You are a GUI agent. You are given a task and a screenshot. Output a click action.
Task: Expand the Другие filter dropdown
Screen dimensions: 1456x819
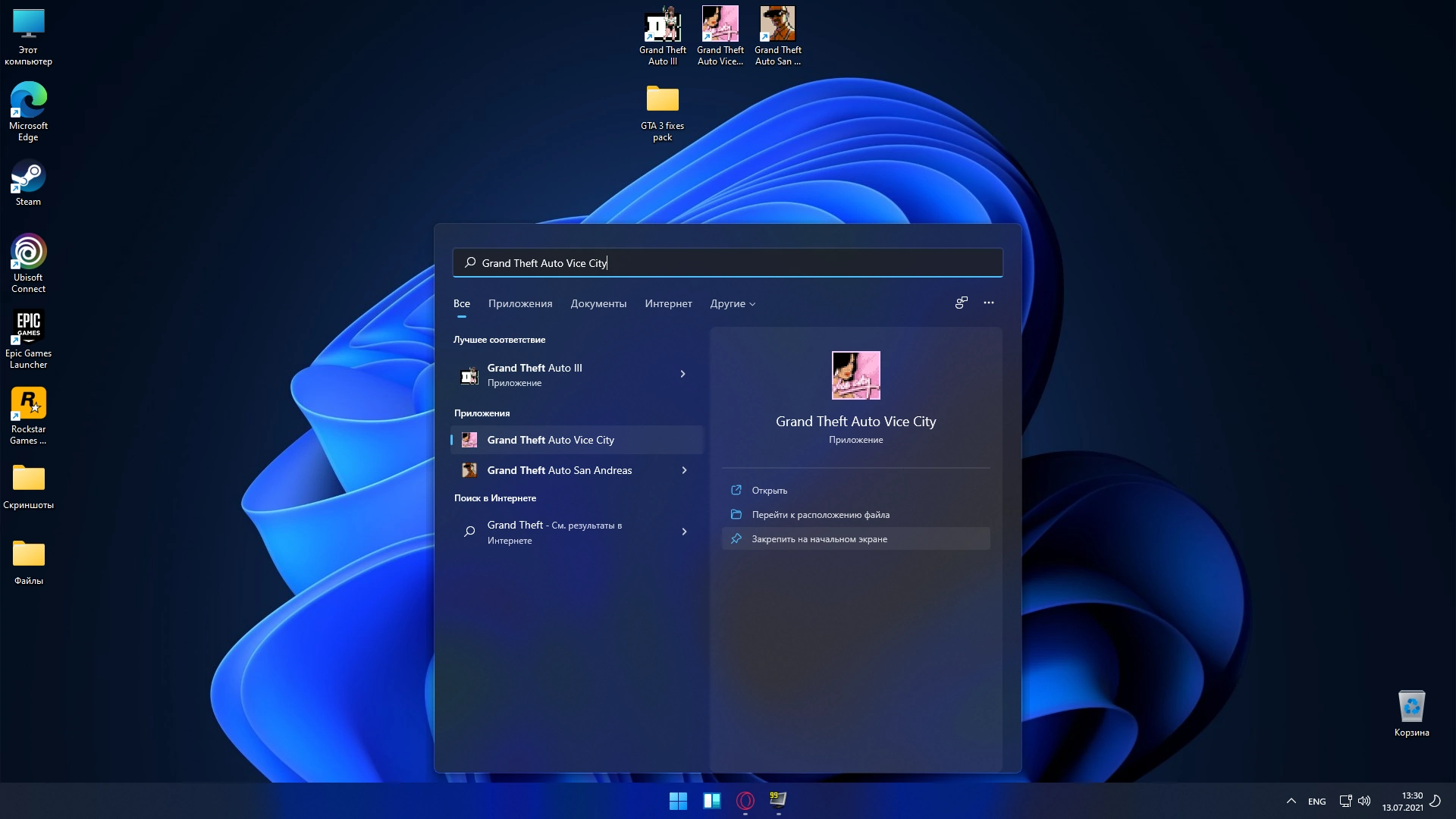click(x=733, y=303)
